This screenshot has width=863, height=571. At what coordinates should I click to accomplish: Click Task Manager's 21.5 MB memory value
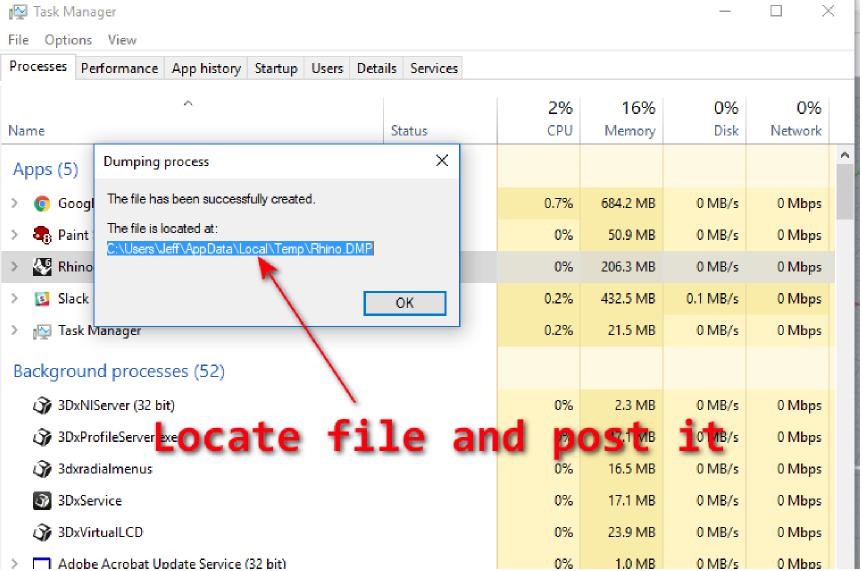tap(632, 330)
